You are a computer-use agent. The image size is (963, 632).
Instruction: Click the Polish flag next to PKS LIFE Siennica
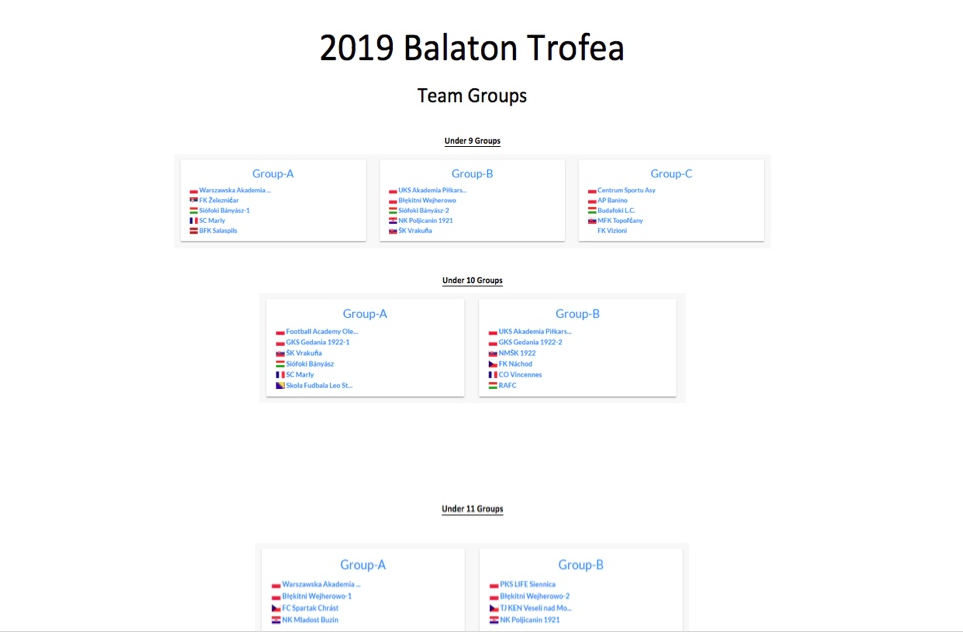(x=494, y=585)
